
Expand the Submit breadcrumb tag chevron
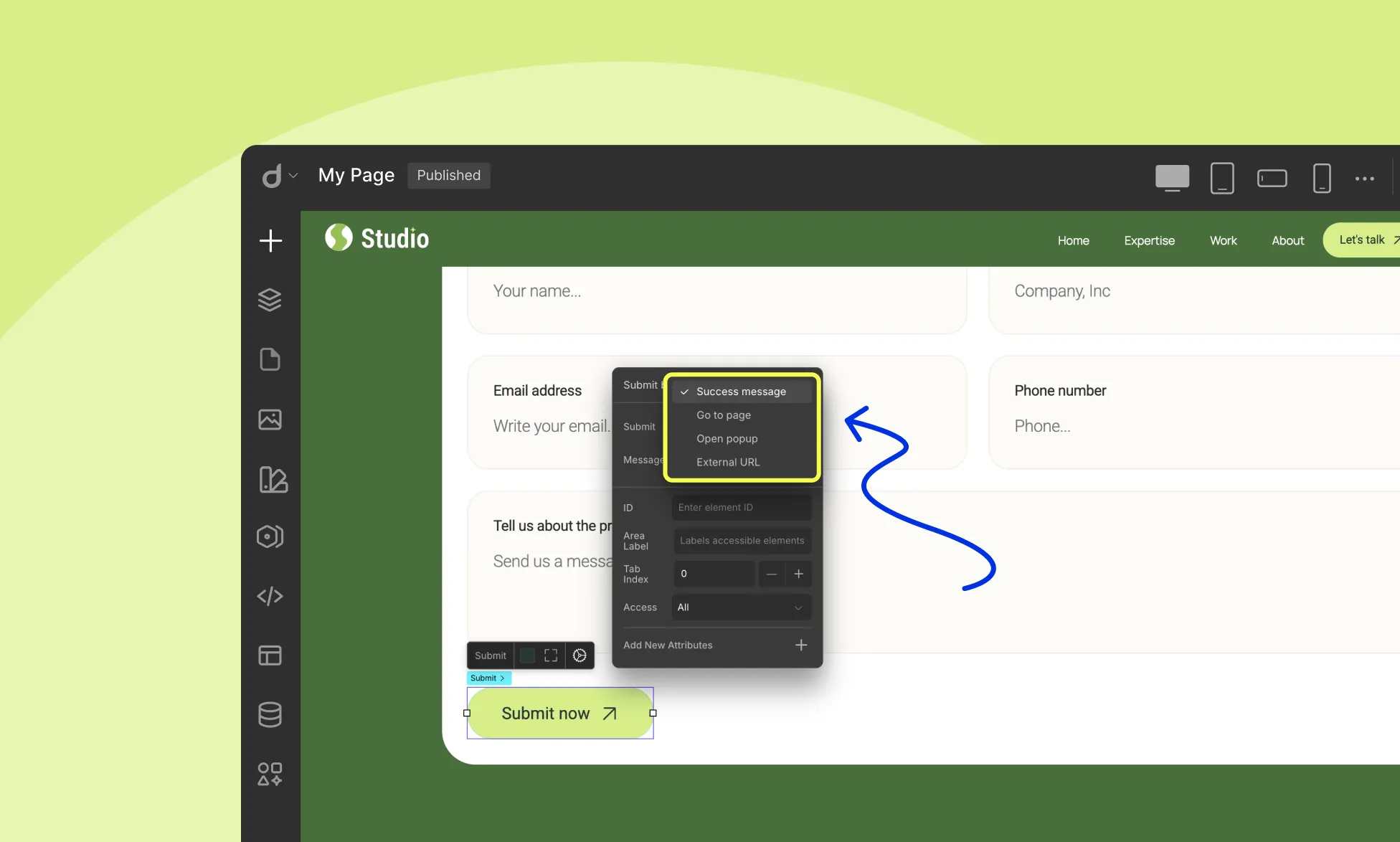click(x=502, y=678)
